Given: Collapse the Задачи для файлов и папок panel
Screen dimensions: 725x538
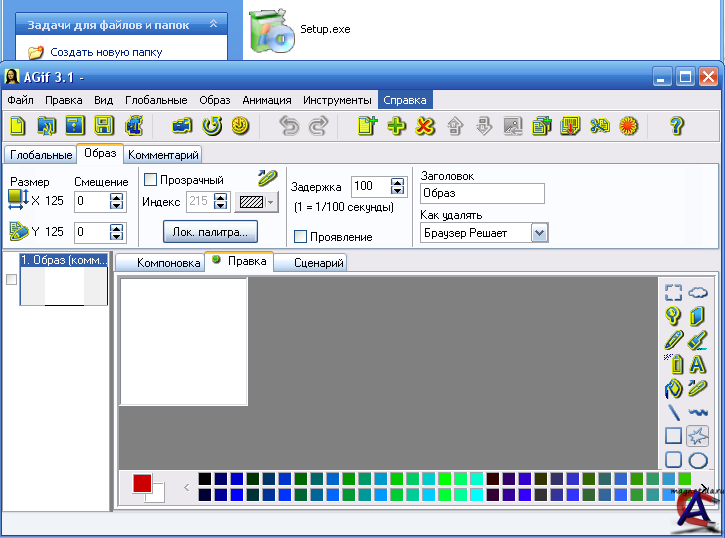Looking at the screenshot, I should (x=213, y=23).
